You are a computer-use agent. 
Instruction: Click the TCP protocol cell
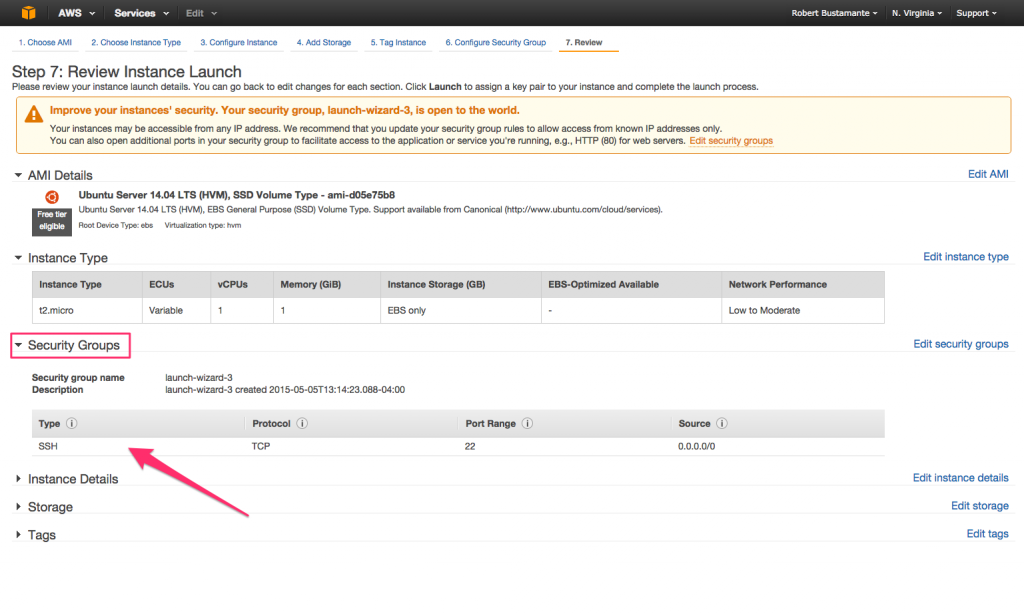point(261,446)
